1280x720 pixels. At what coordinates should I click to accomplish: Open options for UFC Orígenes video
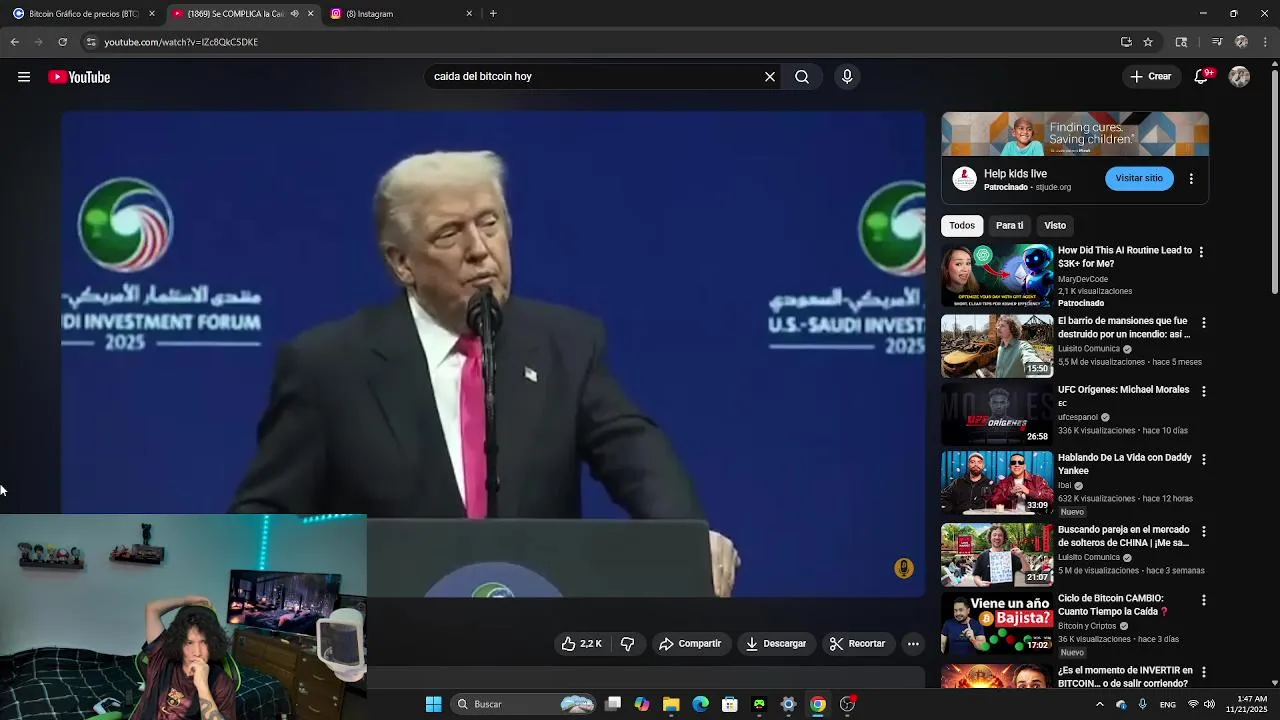[1204, 391]
